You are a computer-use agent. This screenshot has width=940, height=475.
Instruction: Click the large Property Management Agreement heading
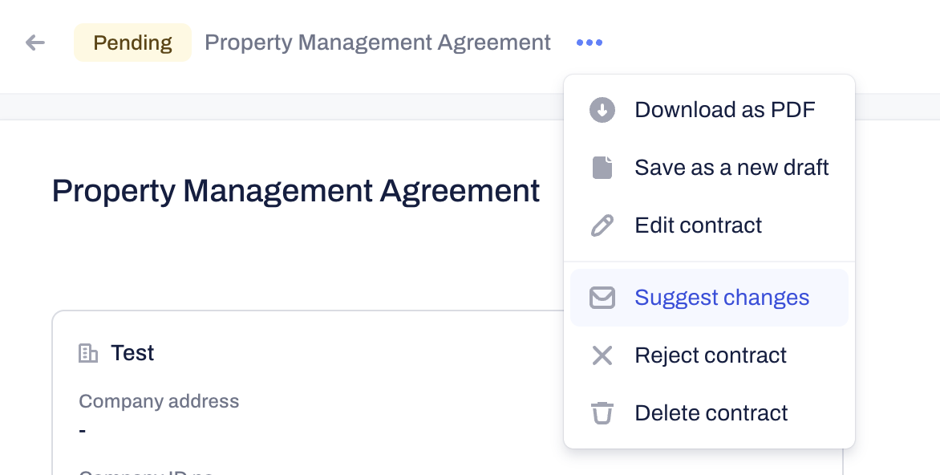click(296, 191)
